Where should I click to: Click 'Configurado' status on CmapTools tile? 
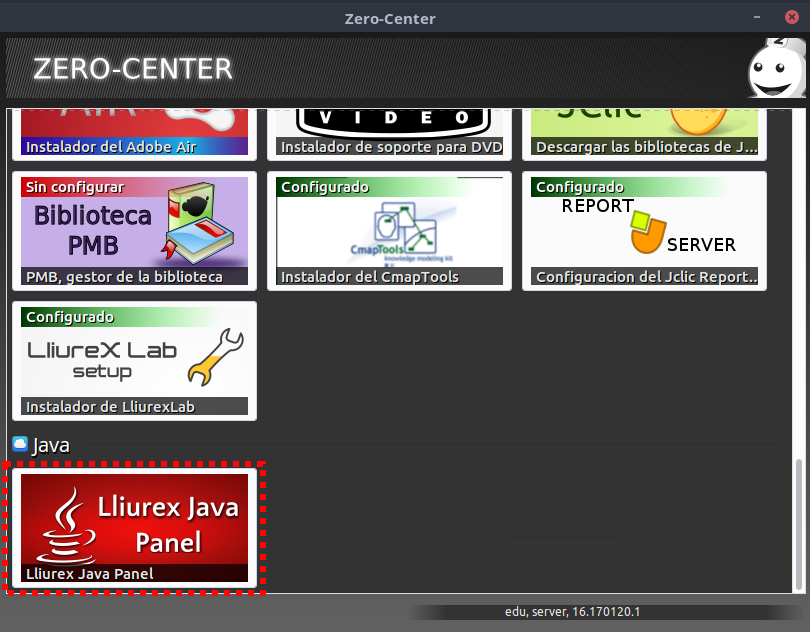(x=325, y=187)
